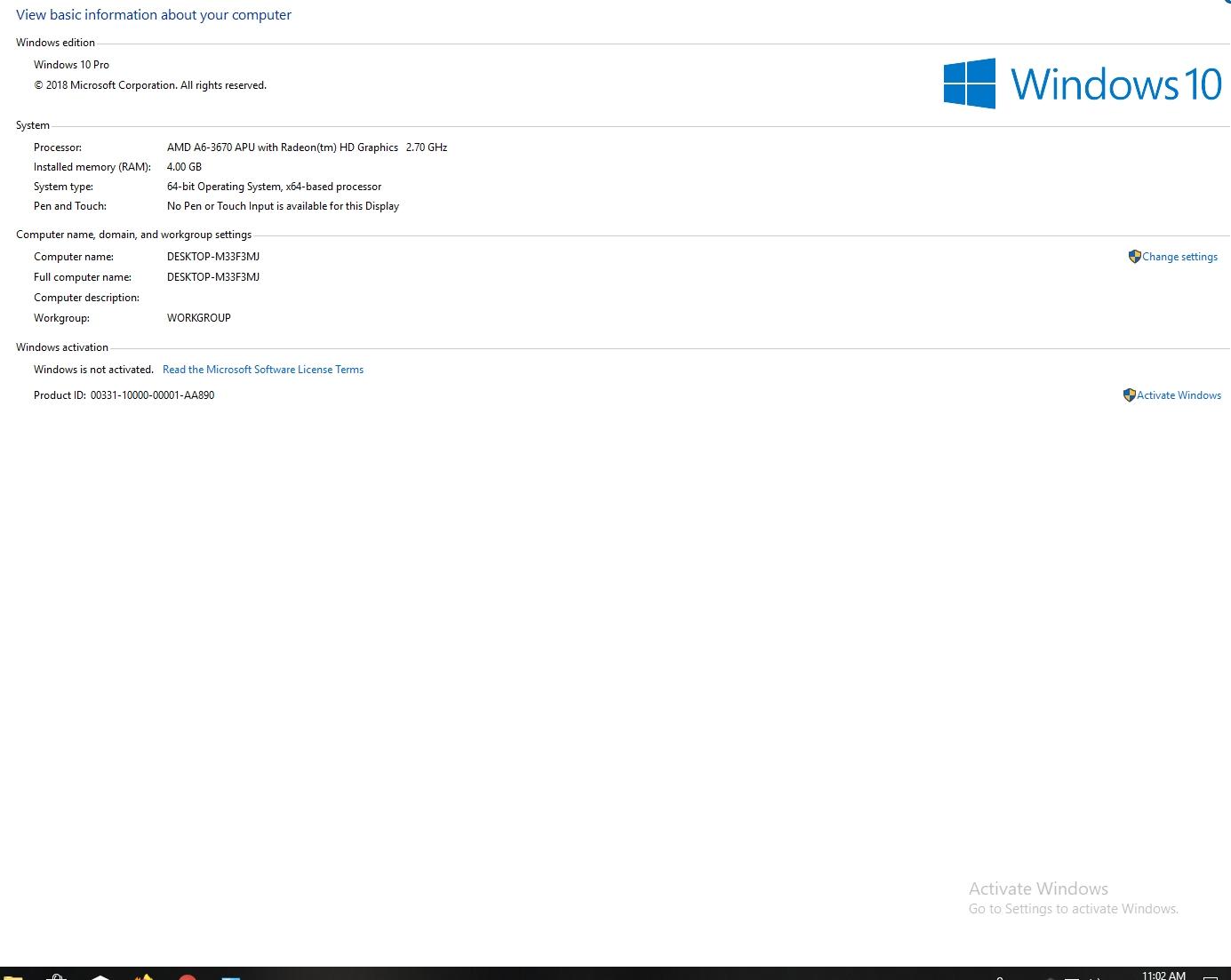Viewport: 1231px width, 980px height.
Task: Click the 'Pen and Touch:' label
Action: coord(70,206)
